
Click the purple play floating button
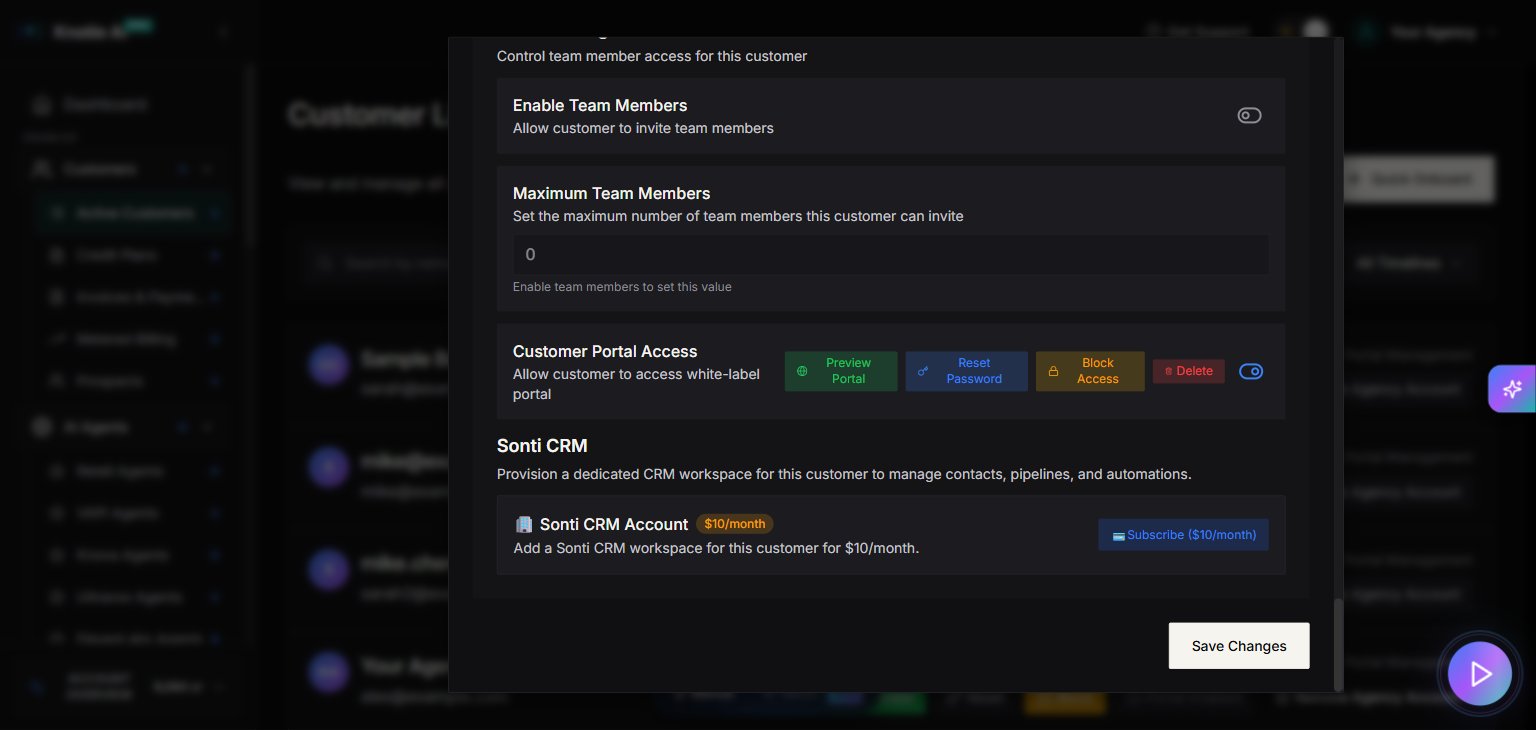tap(1479, 674)
